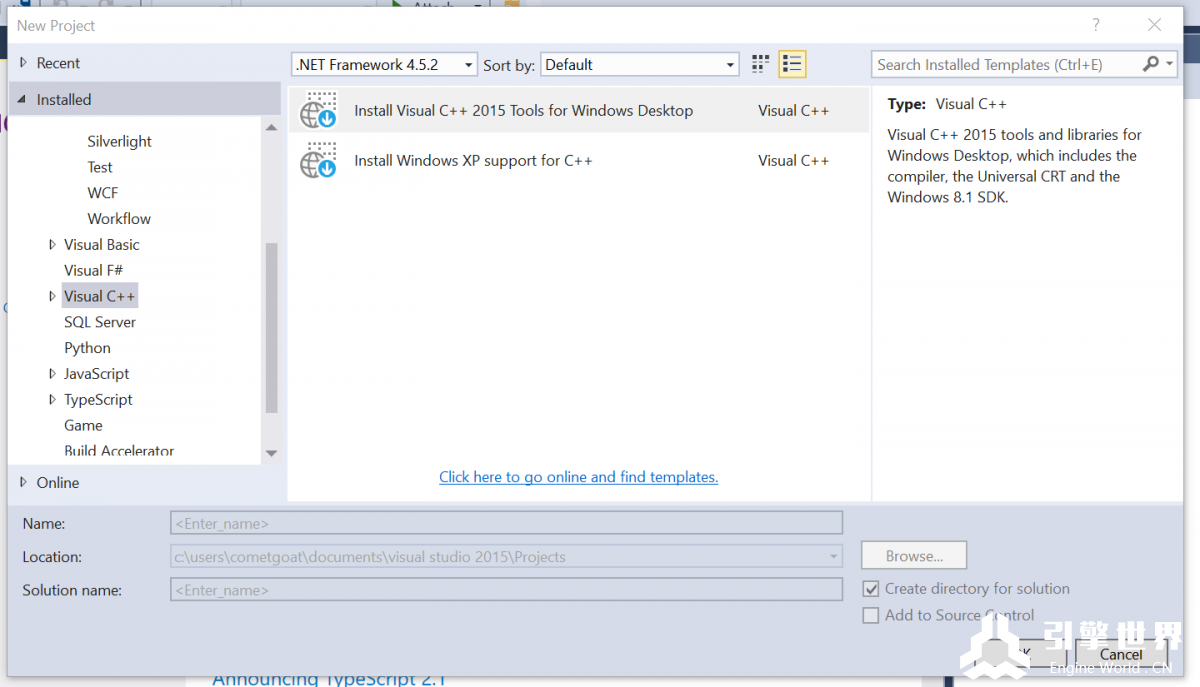Select the SQL Server category
The width and height of the screenshot is (1200, 687).
point(100,322)
